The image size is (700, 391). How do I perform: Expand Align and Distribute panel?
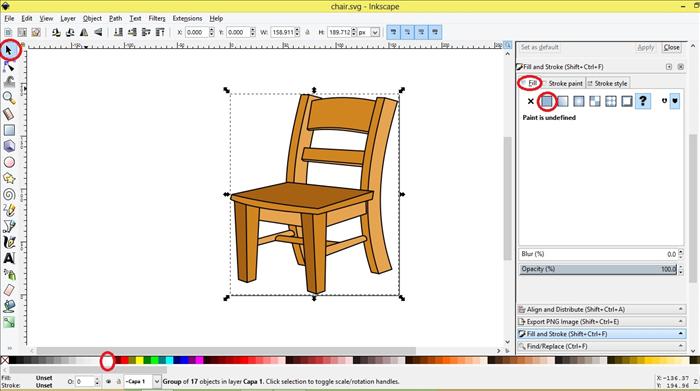(x=601, y=309)
